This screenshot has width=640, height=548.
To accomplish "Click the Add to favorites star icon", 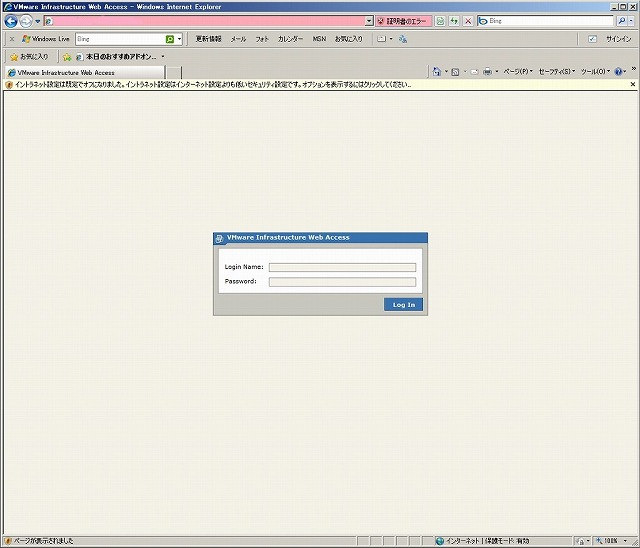I will click(67, 57).
